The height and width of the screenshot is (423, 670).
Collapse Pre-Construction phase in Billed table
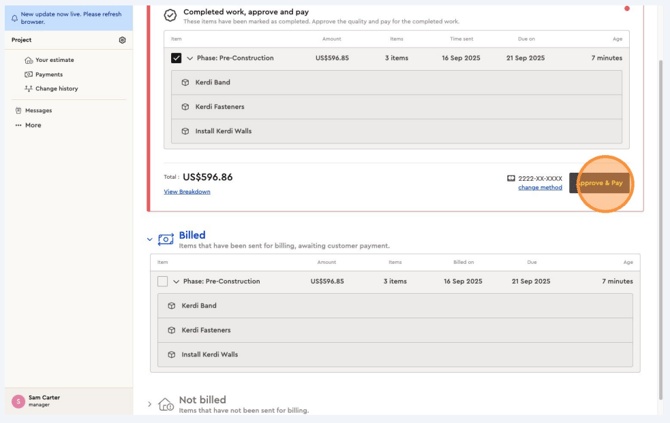[176, 282]
